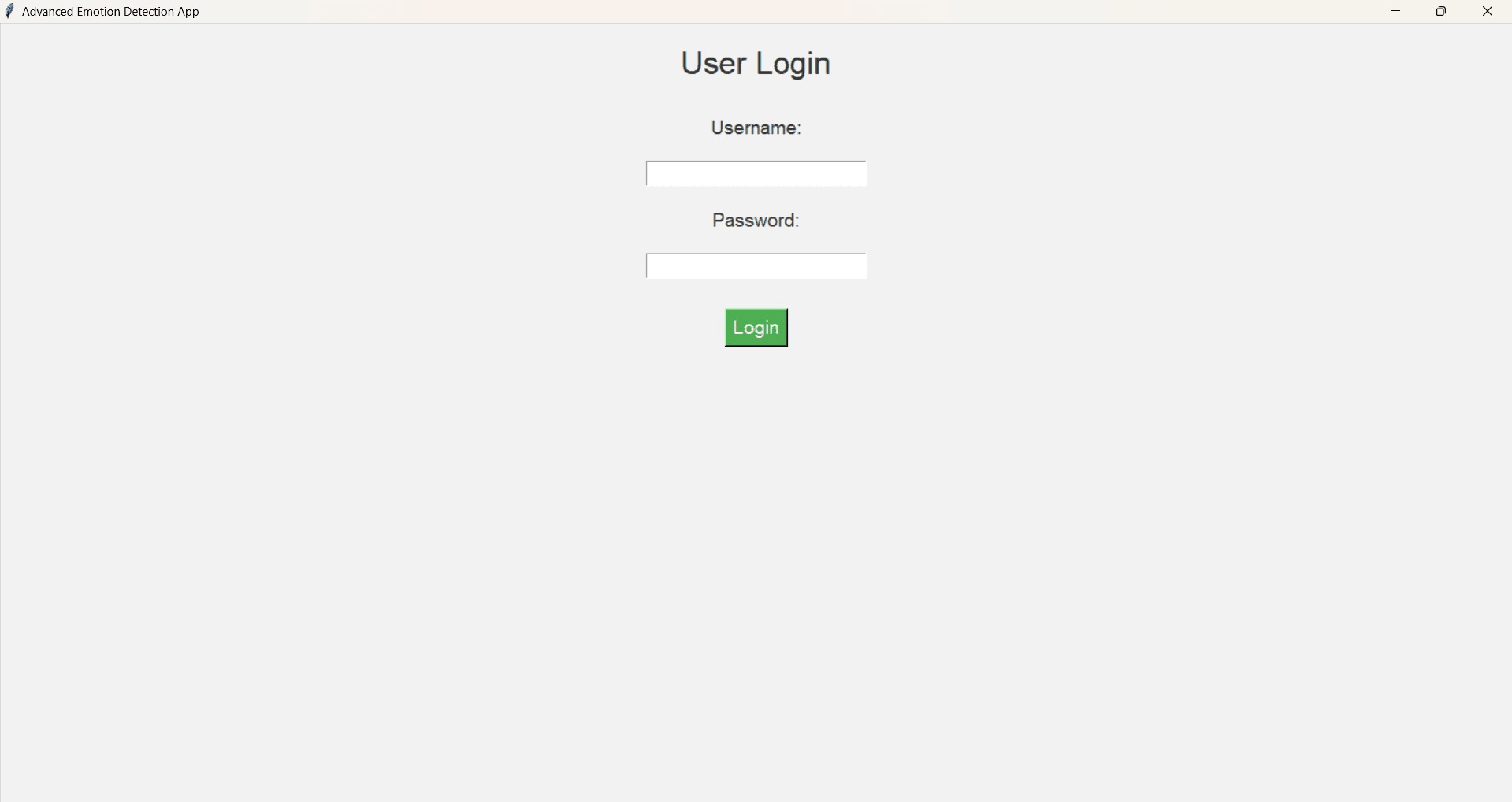Click the Login button
1512x802 pixels.
pos(756,328)
